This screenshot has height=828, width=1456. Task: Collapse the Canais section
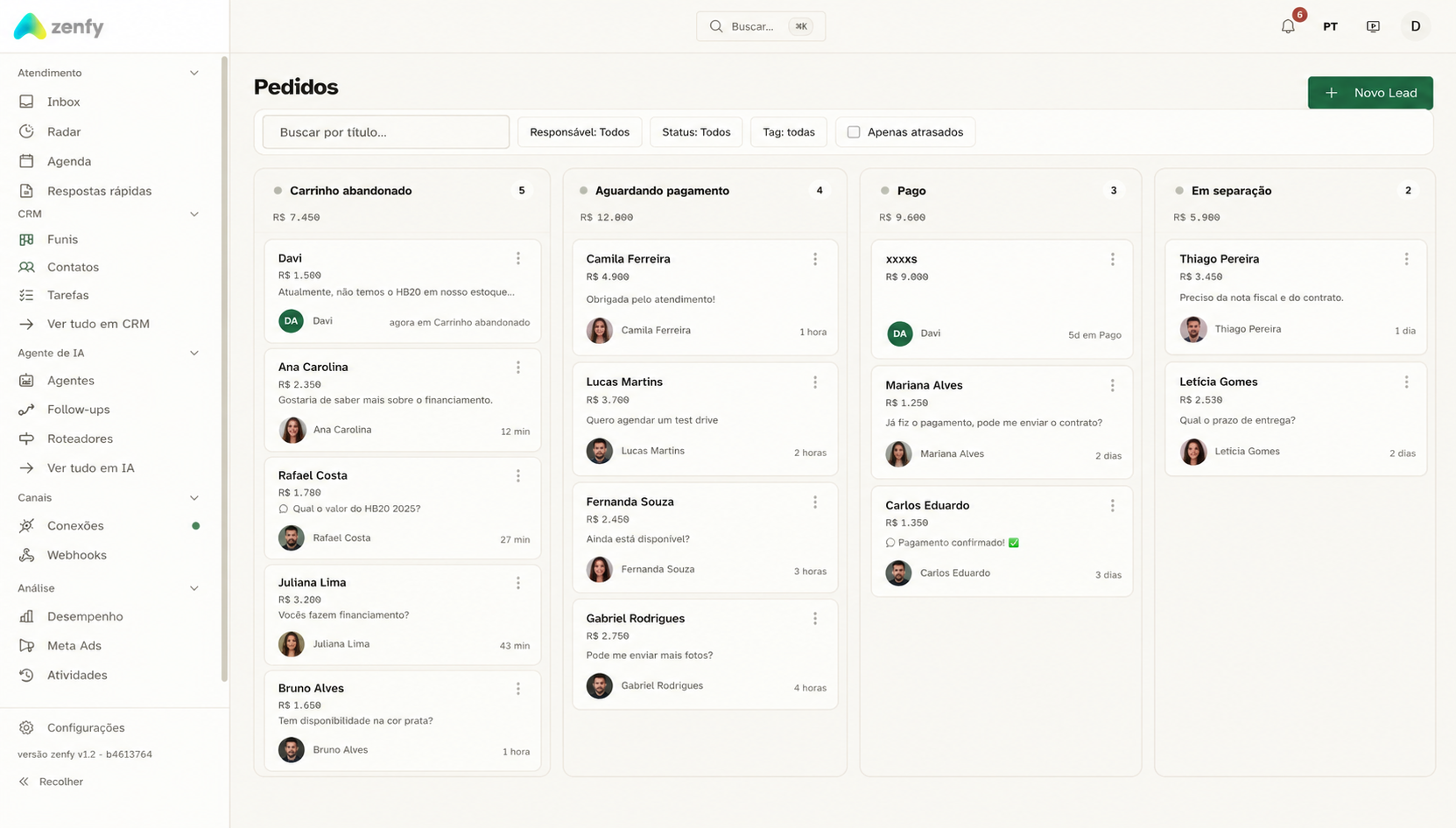click(x=194, y=497)
